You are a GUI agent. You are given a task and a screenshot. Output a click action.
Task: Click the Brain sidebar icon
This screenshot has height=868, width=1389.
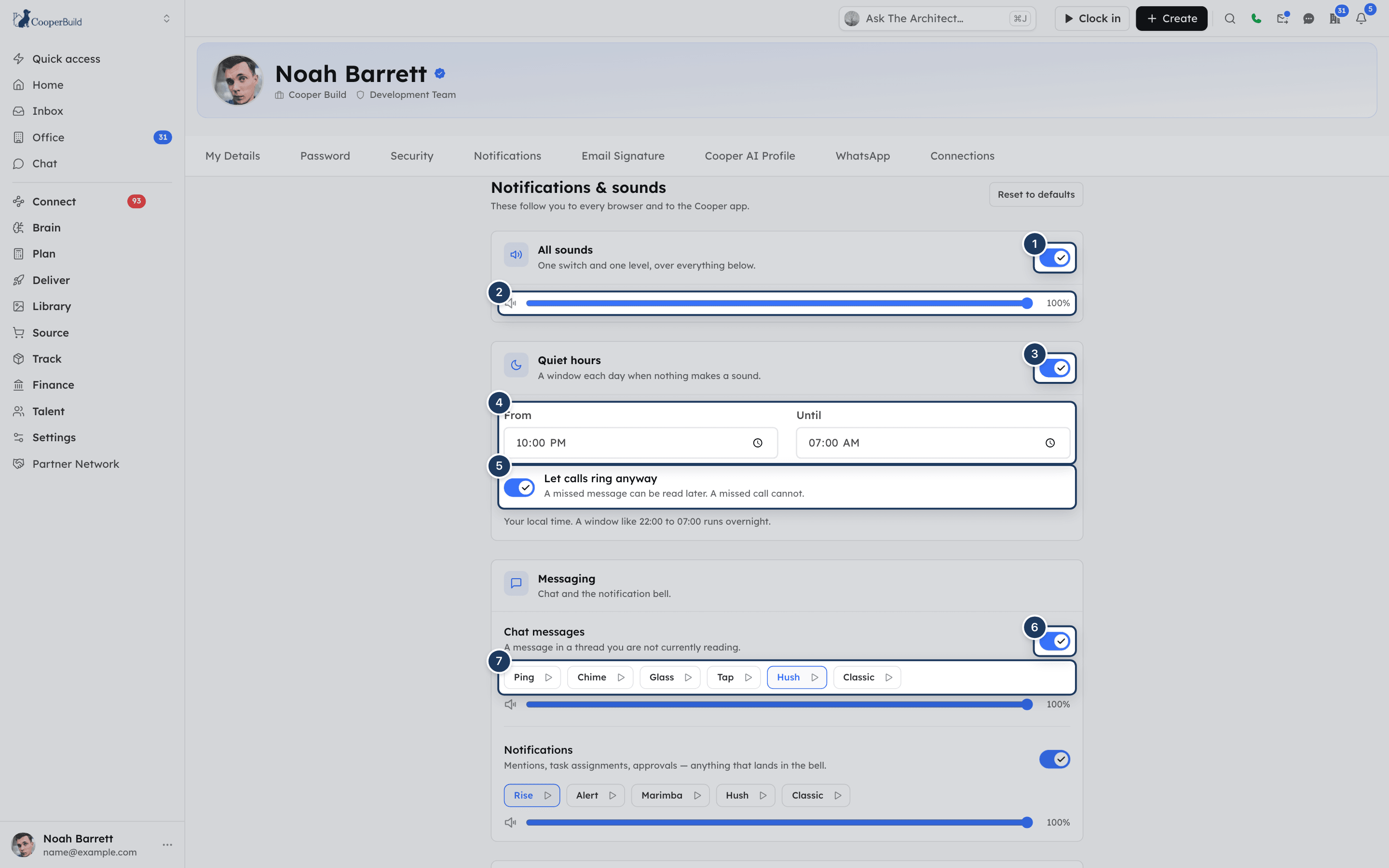(18, 228)
